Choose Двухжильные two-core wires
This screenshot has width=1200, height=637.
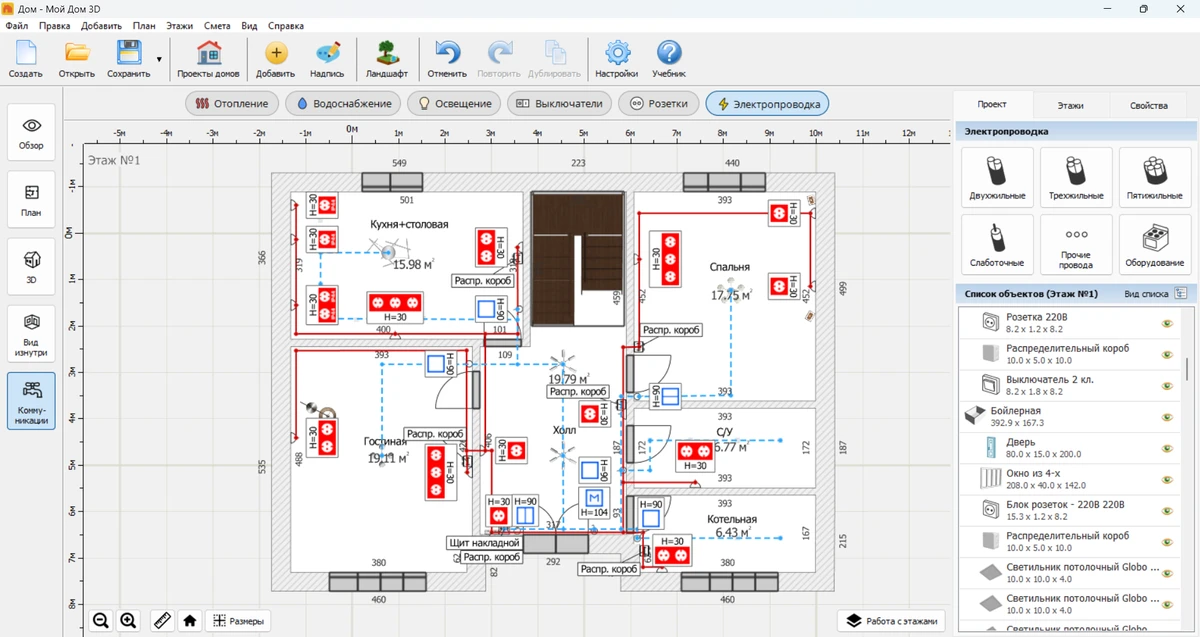pyautogui.click(x=996, y=177)
